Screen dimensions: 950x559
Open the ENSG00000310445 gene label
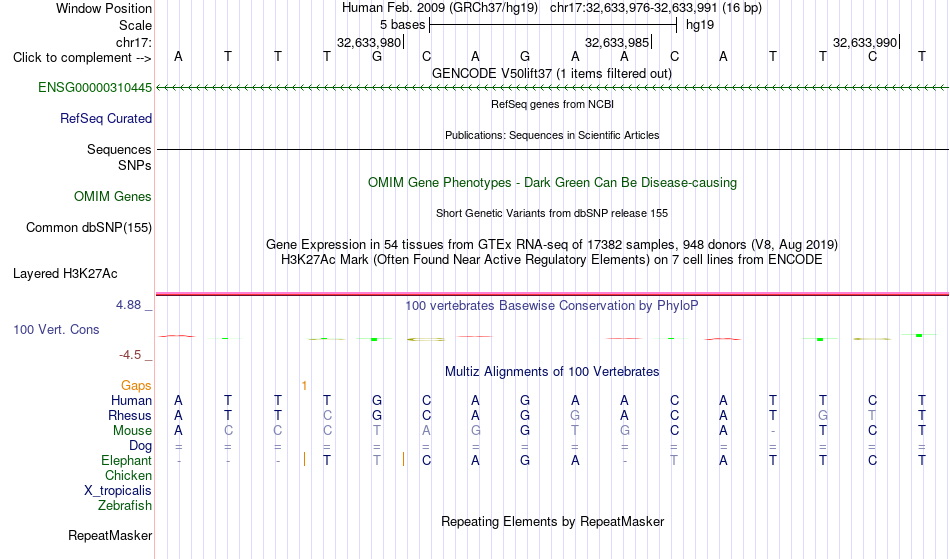(x=95, y=88)
